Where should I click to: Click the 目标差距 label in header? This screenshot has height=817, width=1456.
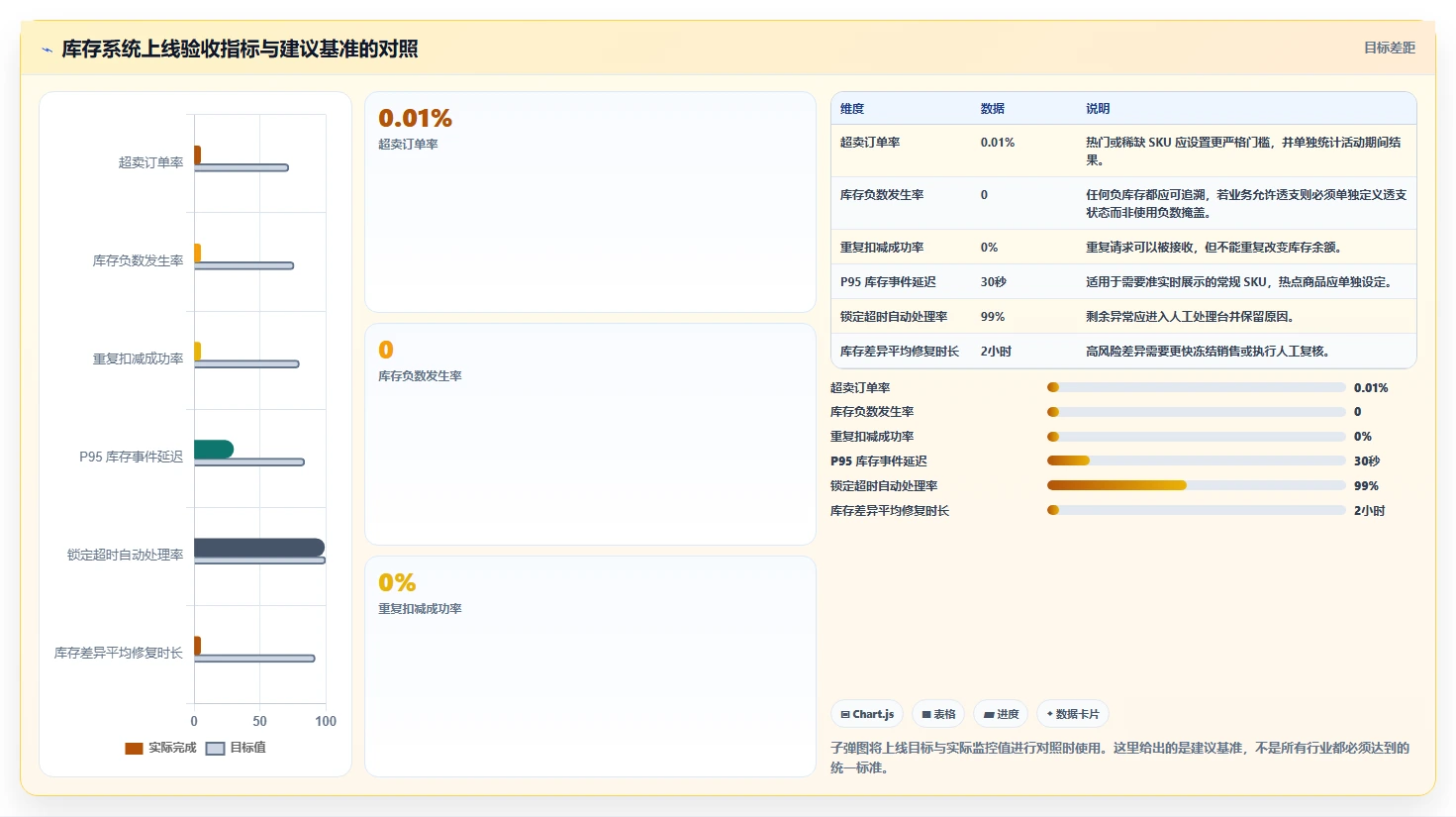[1389, 48]
